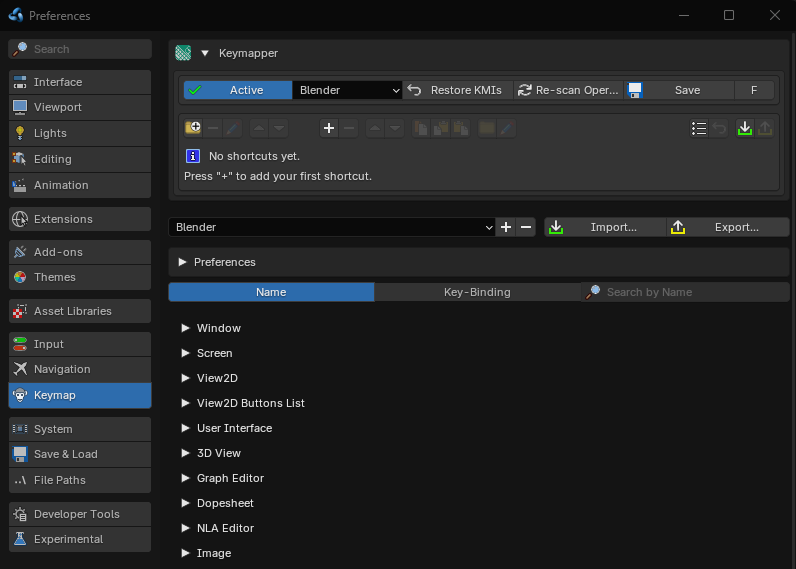Click the Search by Name field
This screenshot has height=569, width=796.
685,292
